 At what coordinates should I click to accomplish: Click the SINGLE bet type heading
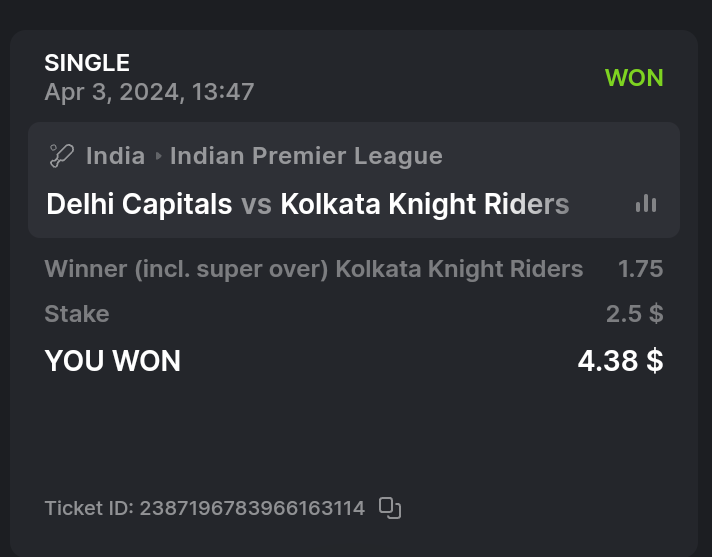(87, 63)
